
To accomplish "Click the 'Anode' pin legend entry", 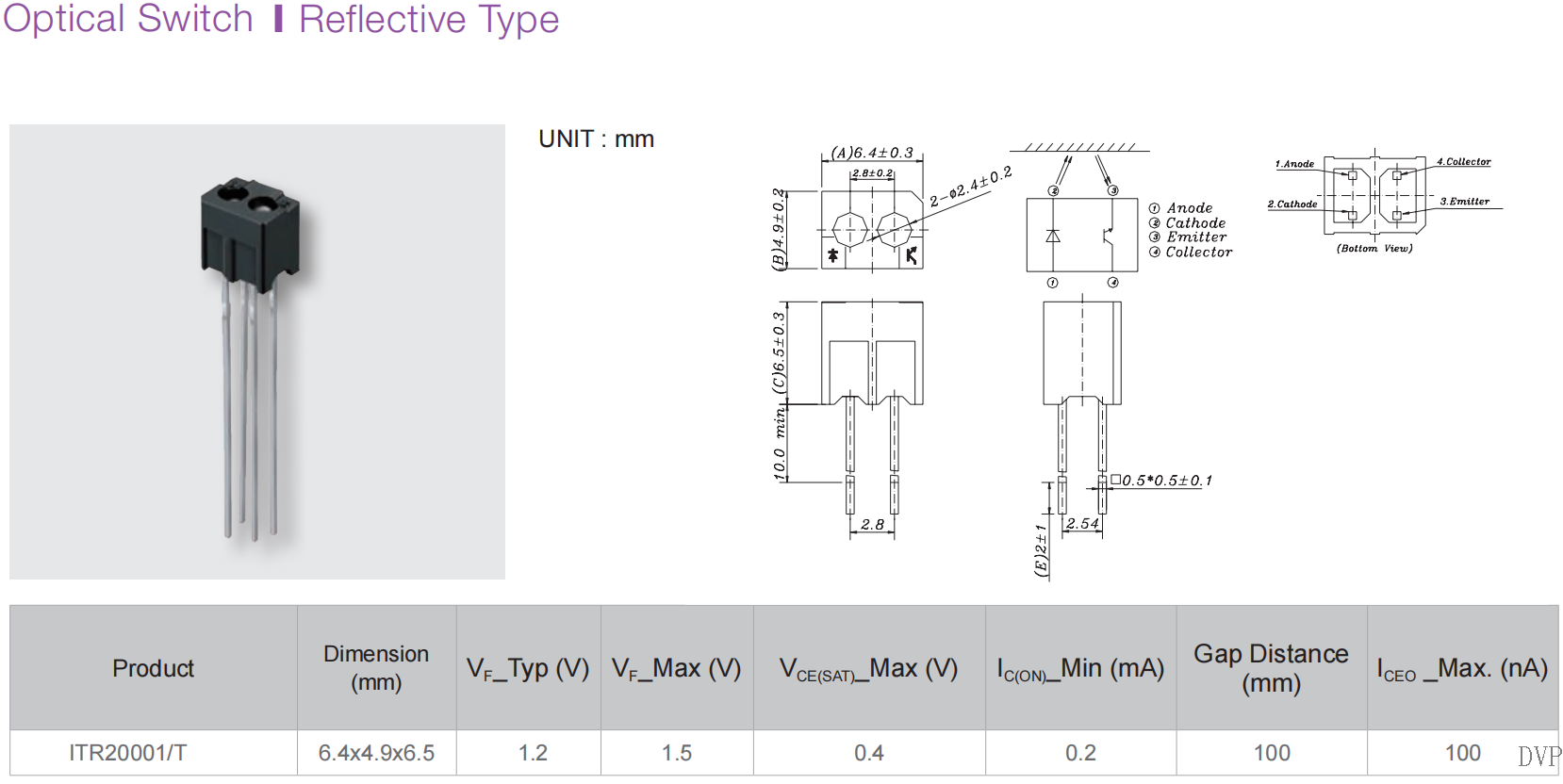I will coord(1181,208).
